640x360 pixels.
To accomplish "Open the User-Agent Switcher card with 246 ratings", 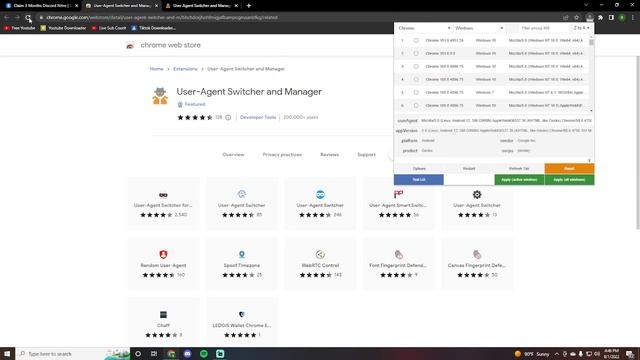I will (320, 203).
